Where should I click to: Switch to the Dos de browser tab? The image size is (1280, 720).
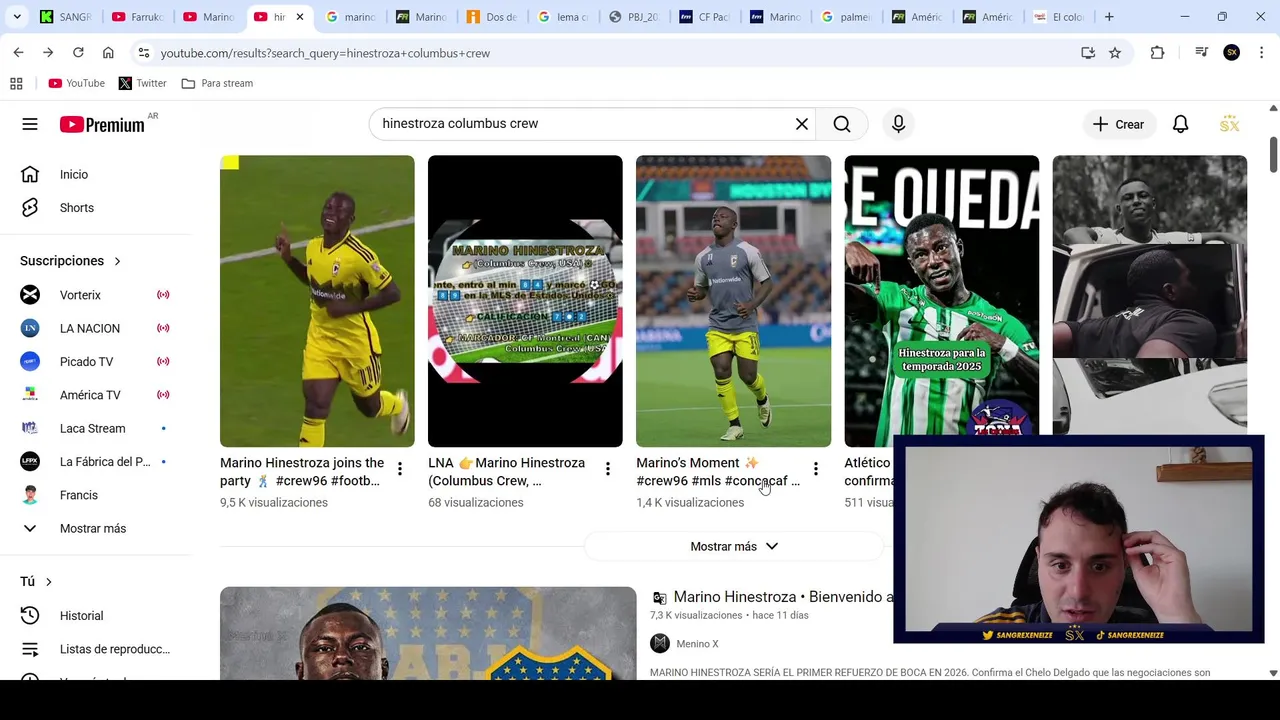[x=493, y=17]
